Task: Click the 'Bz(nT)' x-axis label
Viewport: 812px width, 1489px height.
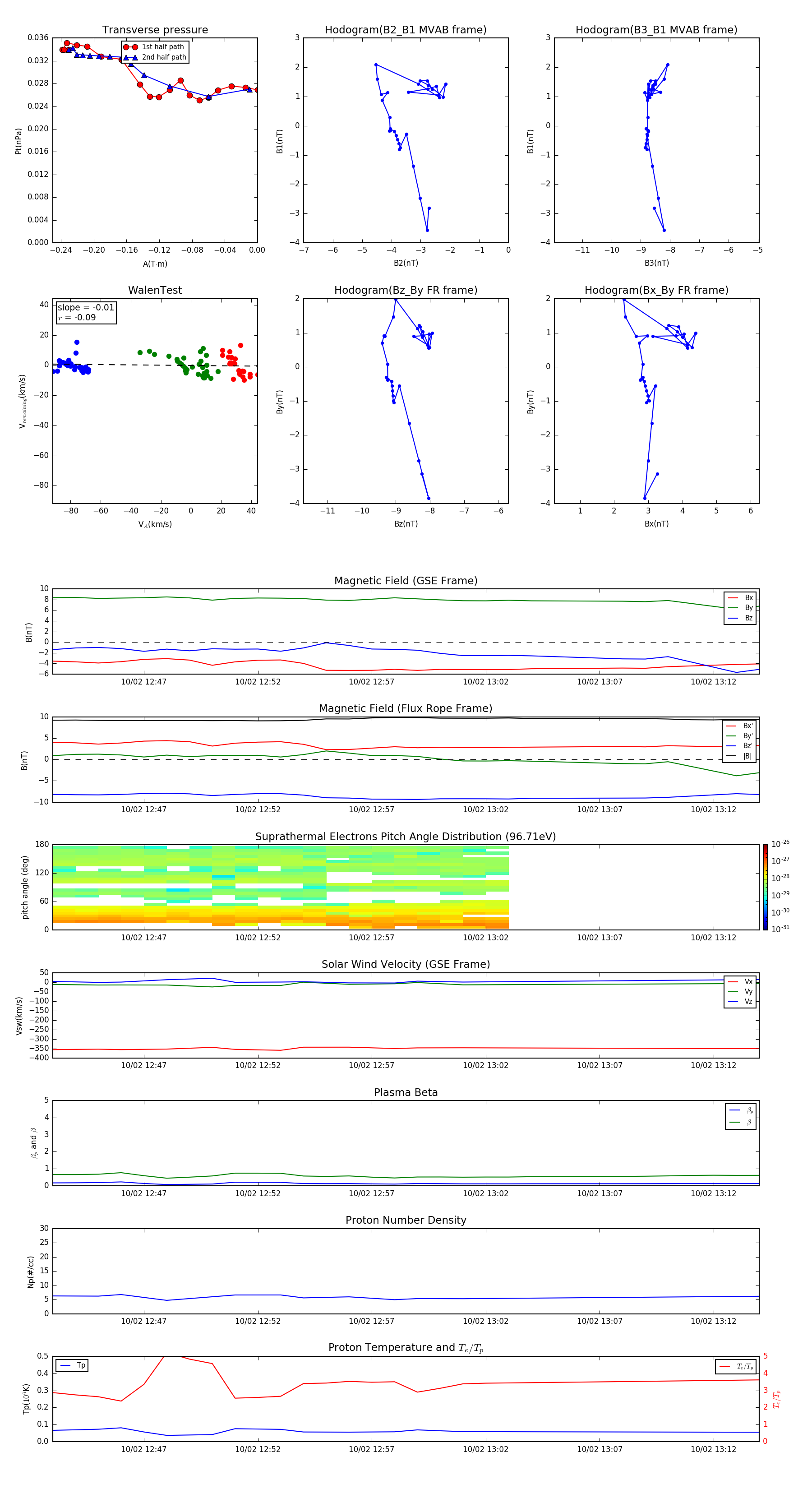Action: coord(406,524)
